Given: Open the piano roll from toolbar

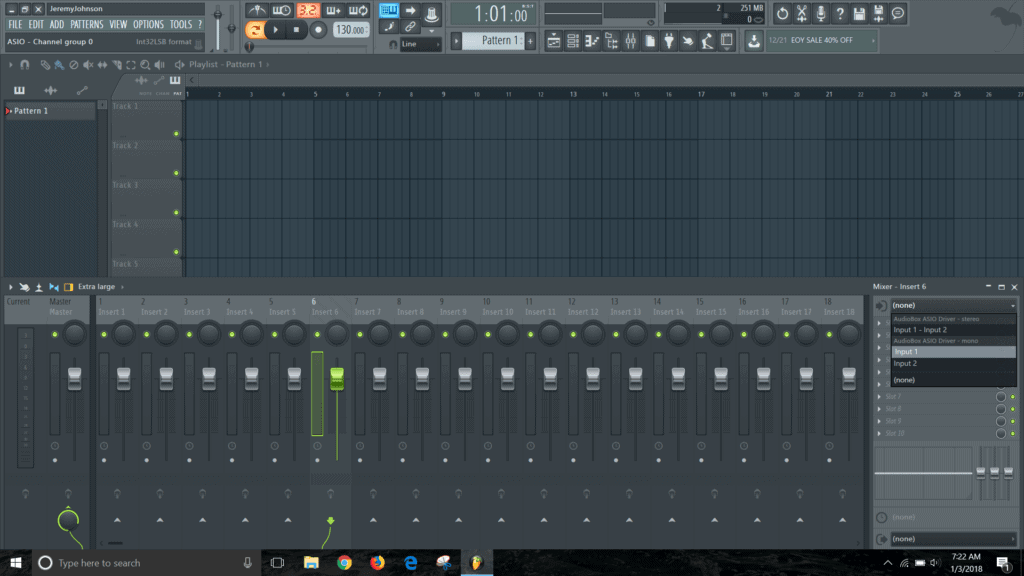Looking at the screenshot, I should [x=591, y=41].
